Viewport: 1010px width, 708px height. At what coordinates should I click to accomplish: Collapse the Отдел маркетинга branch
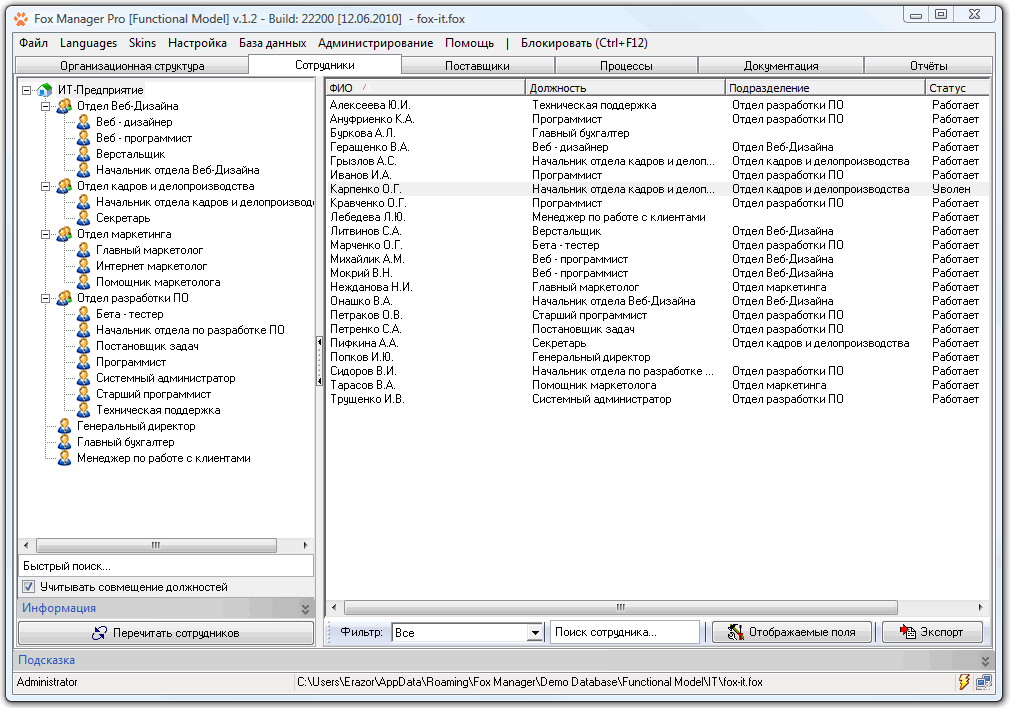pyautogui.click(x=45, y=234)
